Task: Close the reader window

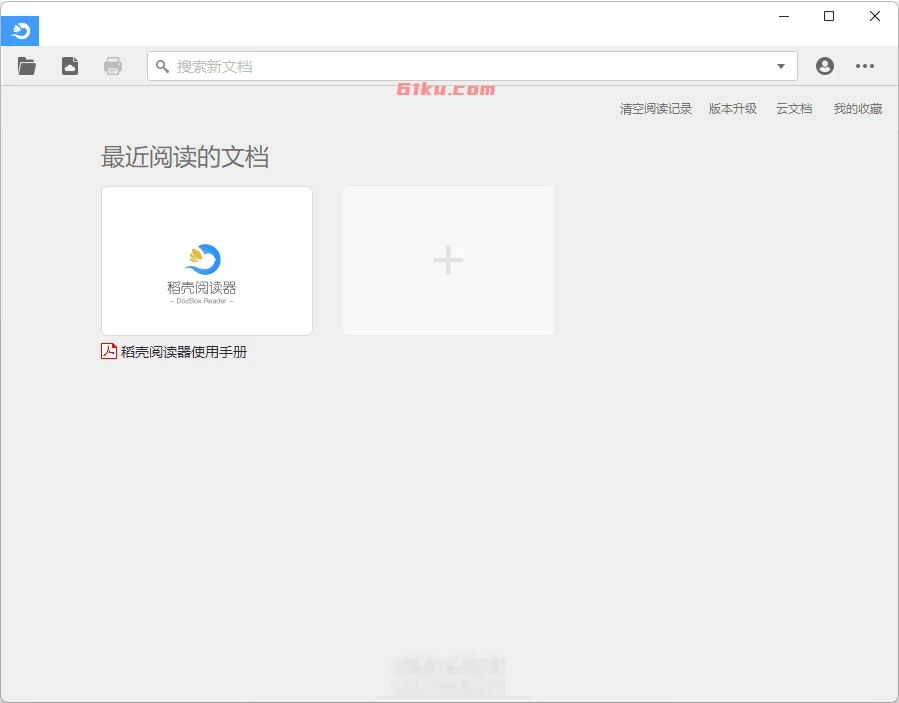Action: point(875,16)
